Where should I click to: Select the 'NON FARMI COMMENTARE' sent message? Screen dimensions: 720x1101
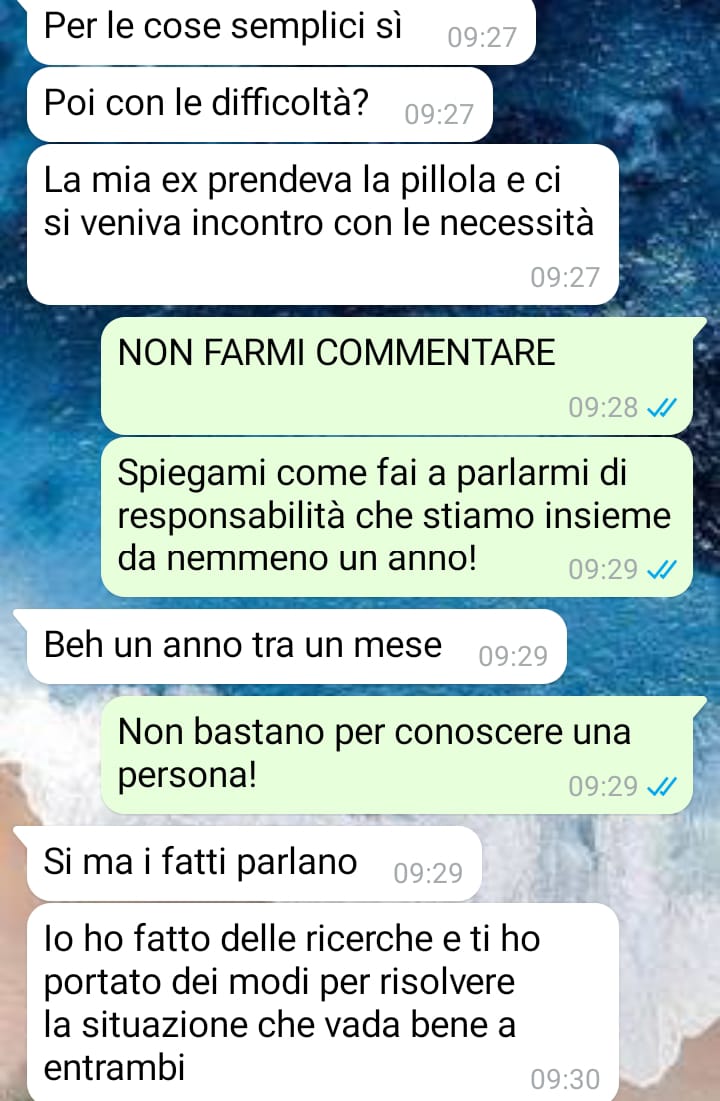[x=398, y=376]
